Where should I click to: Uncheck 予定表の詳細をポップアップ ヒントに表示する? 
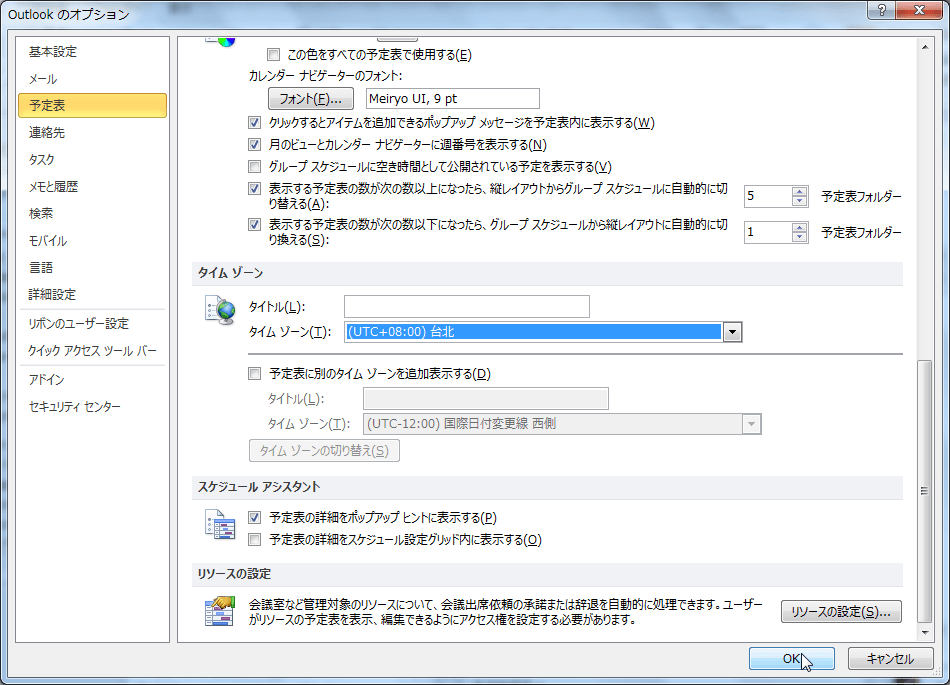point(254,518)
